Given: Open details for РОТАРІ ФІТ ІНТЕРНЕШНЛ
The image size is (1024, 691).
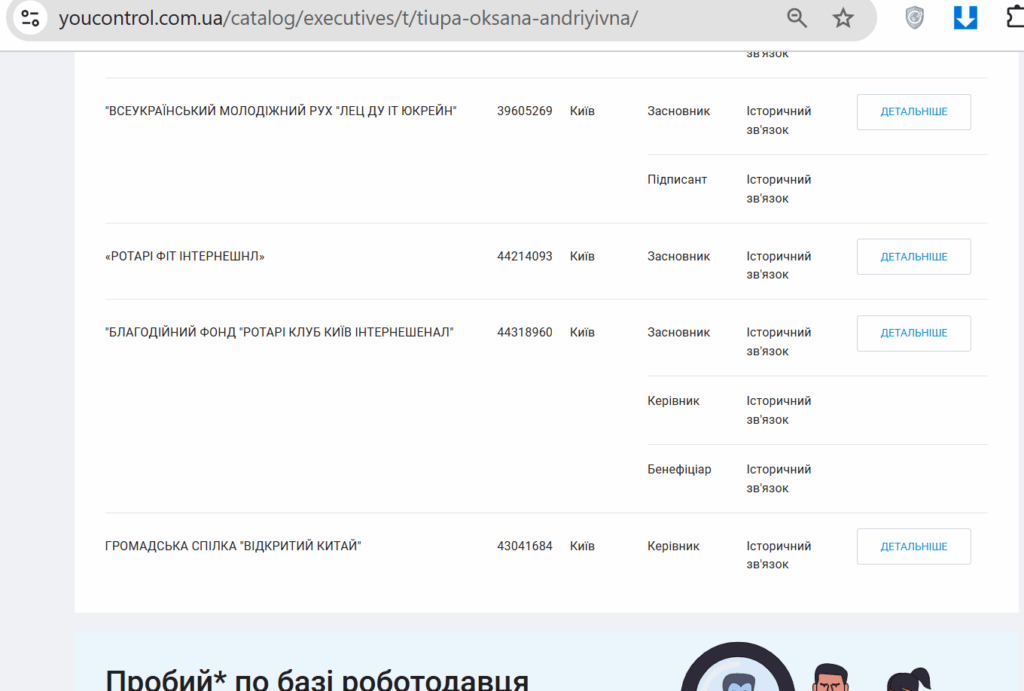Looking at the screenshot, I should (914, 257).
